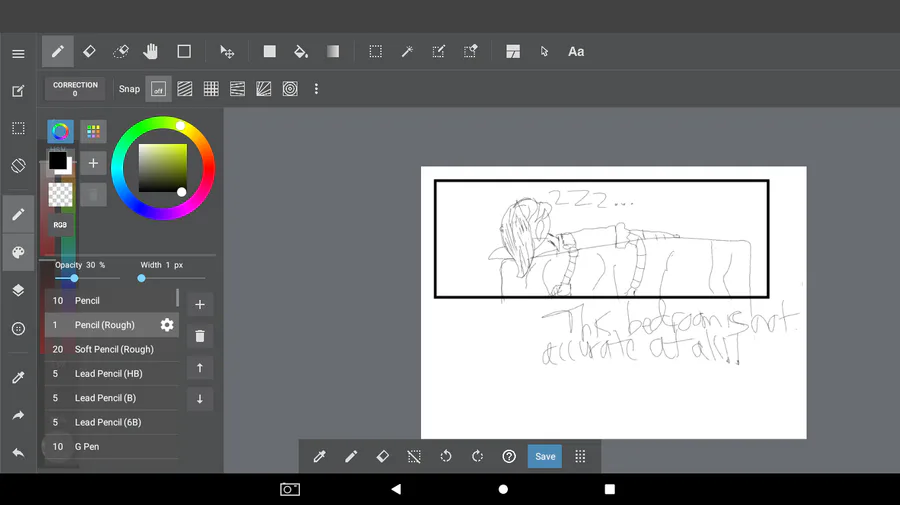Select the fill rectangle tool
900x505 pixels.
tap(269, 52)
